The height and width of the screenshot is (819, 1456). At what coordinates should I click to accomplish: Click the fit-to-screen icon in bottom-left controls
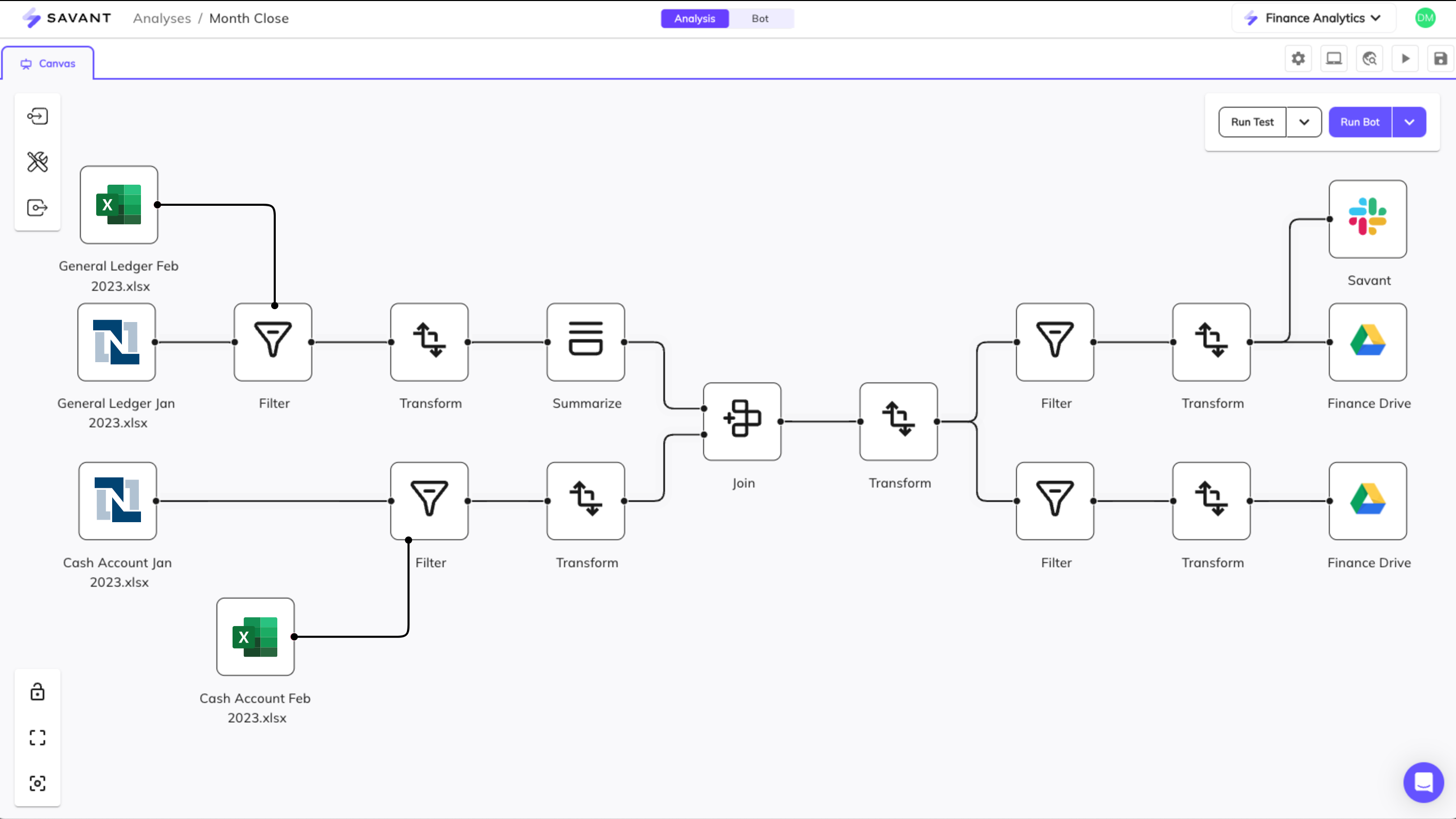pyautogui.click(x=38, y=738)
